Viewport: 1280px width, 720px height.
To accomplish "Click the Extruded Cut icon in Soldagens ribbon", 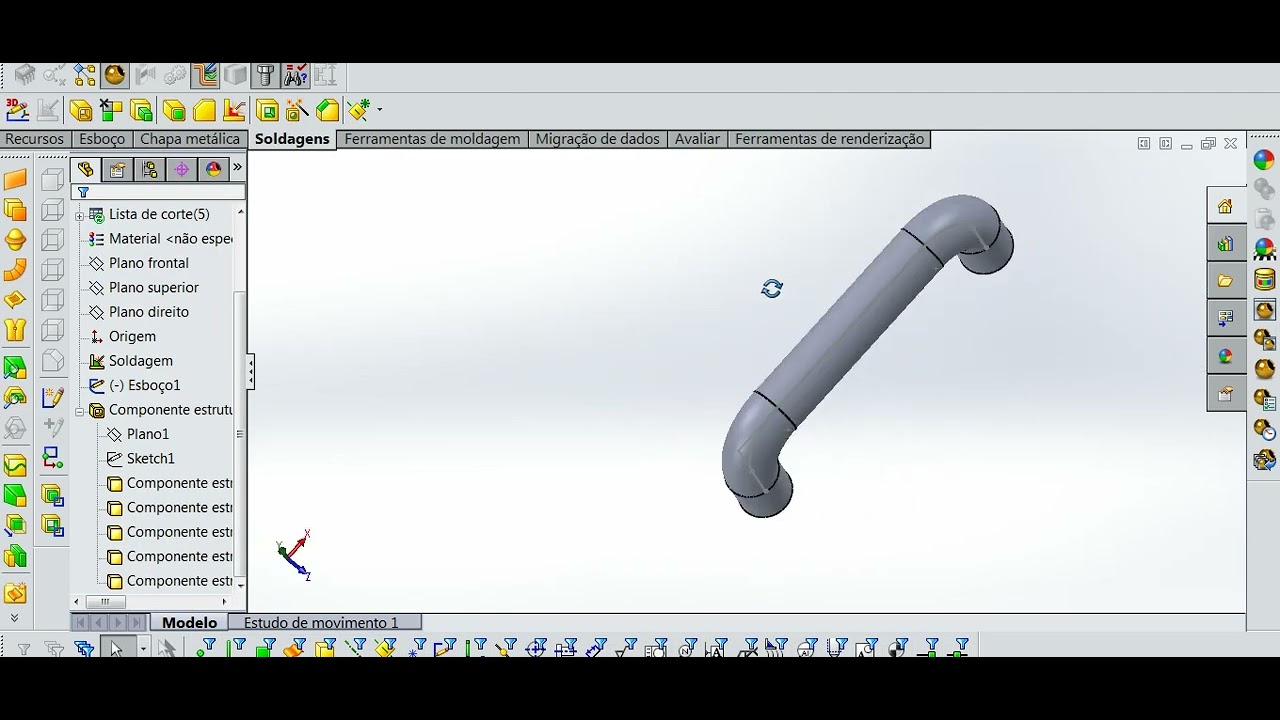I will pyautogui.click(x=267, y=110).
